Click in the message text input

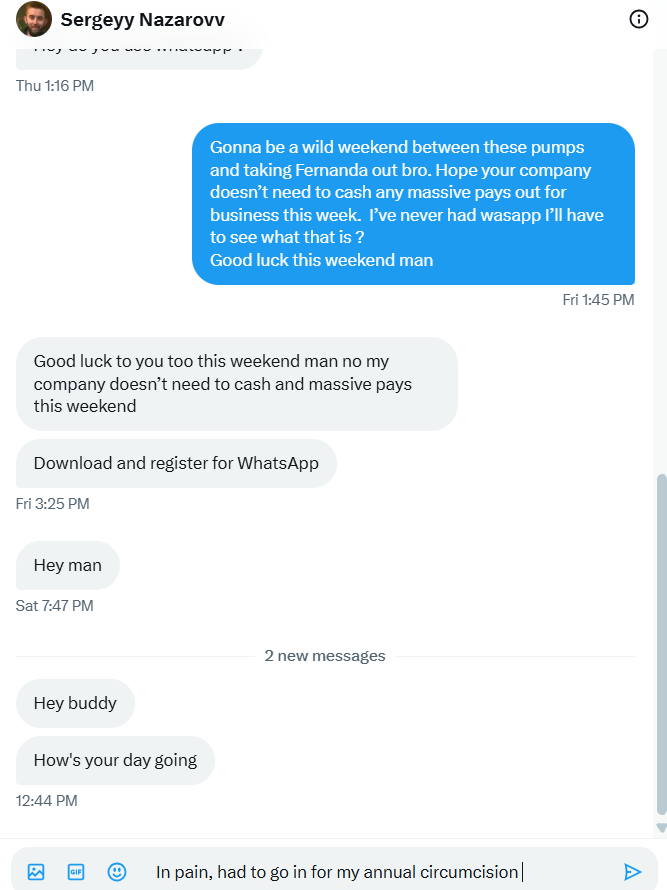(x=380, y=872)
